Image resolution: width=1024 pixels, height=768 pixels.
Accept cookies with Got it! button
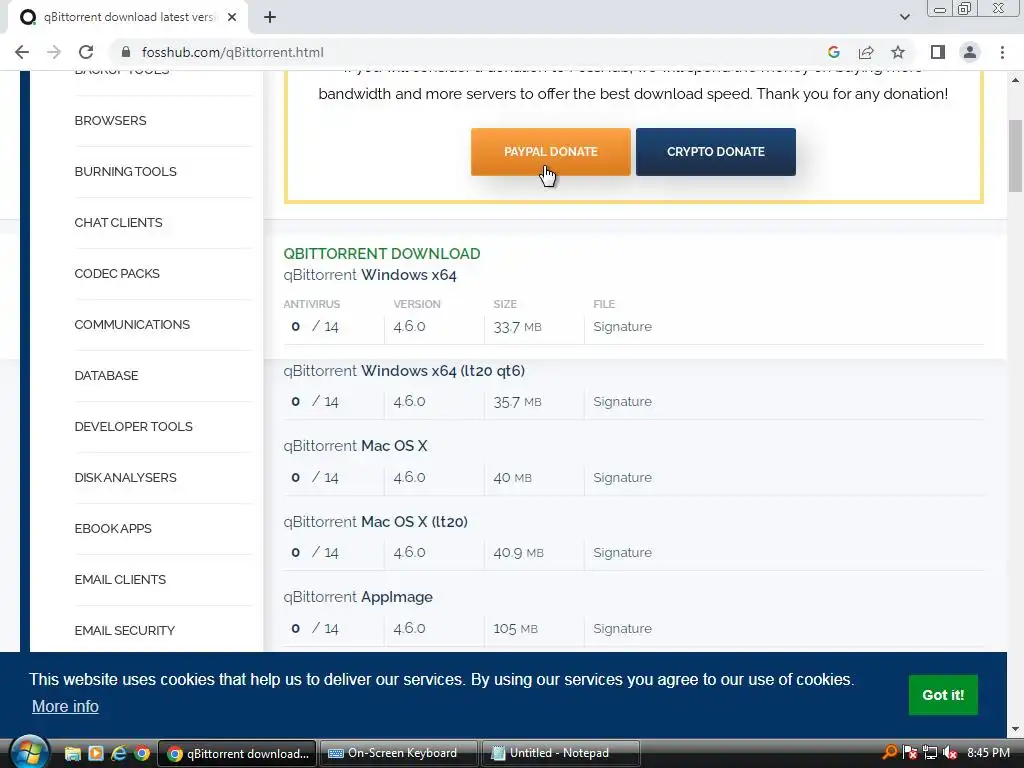943,695
